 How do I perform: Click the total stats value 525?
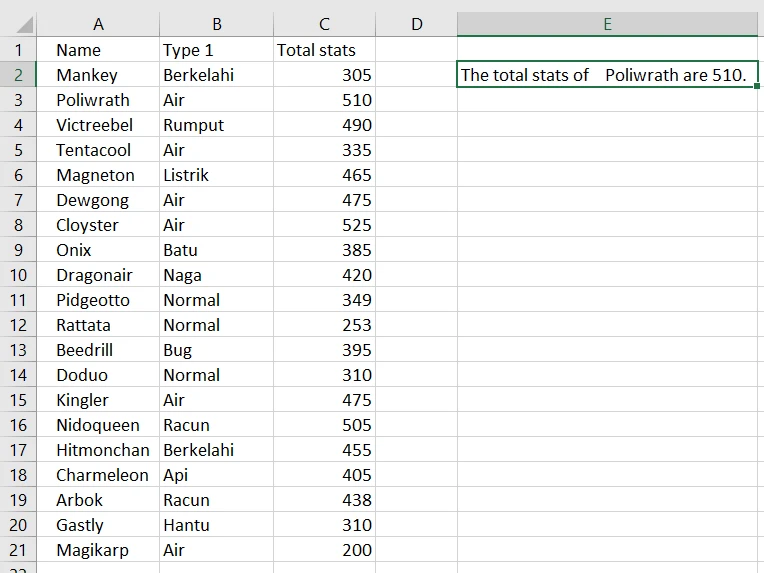[x=325, y=225]
